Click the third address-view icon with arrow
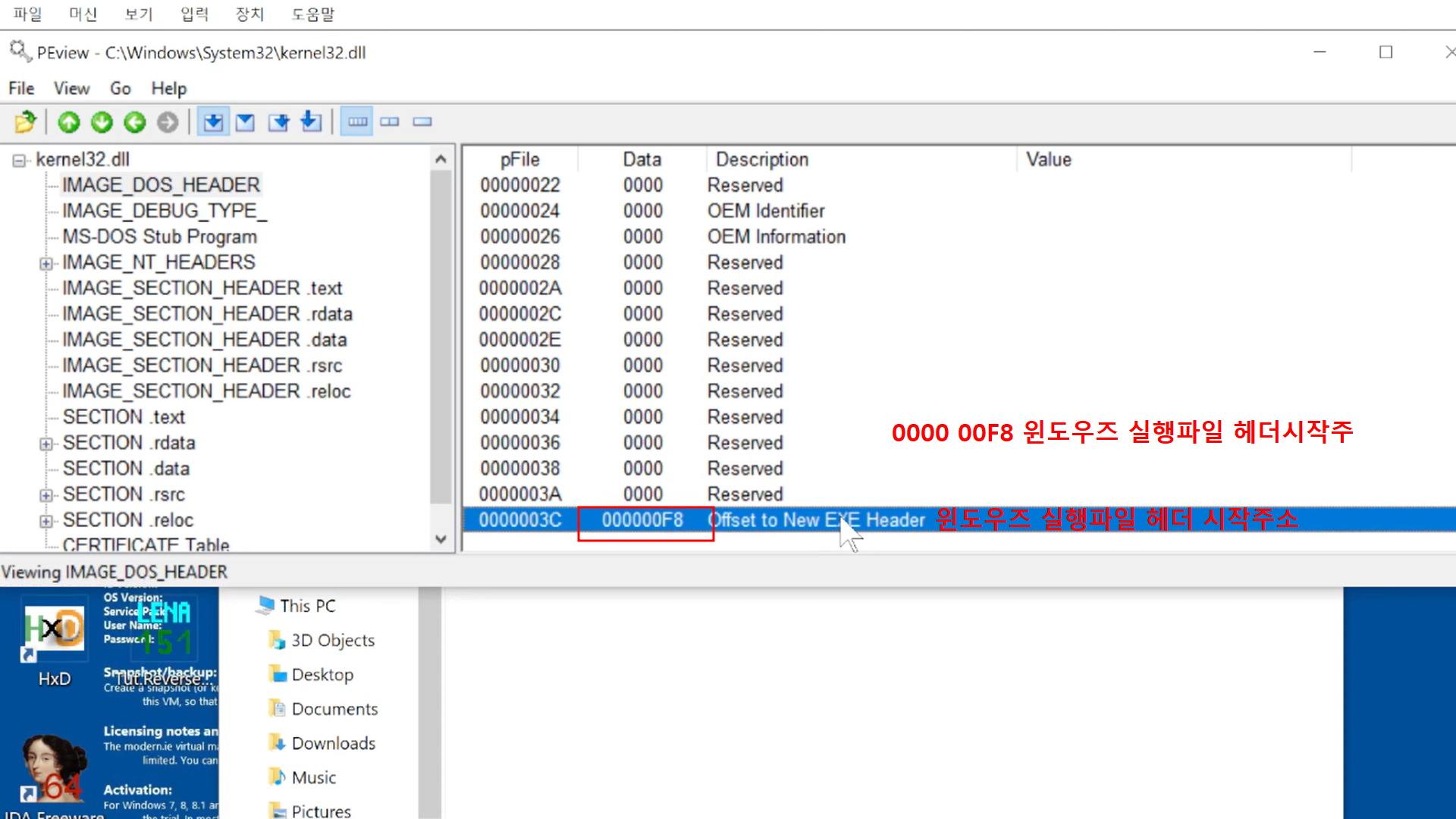 (278, 121)
